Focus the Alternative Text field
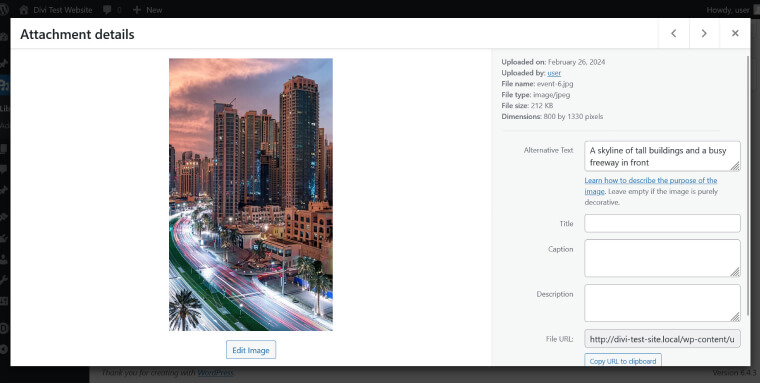760x383 pixels. point(662,156)
